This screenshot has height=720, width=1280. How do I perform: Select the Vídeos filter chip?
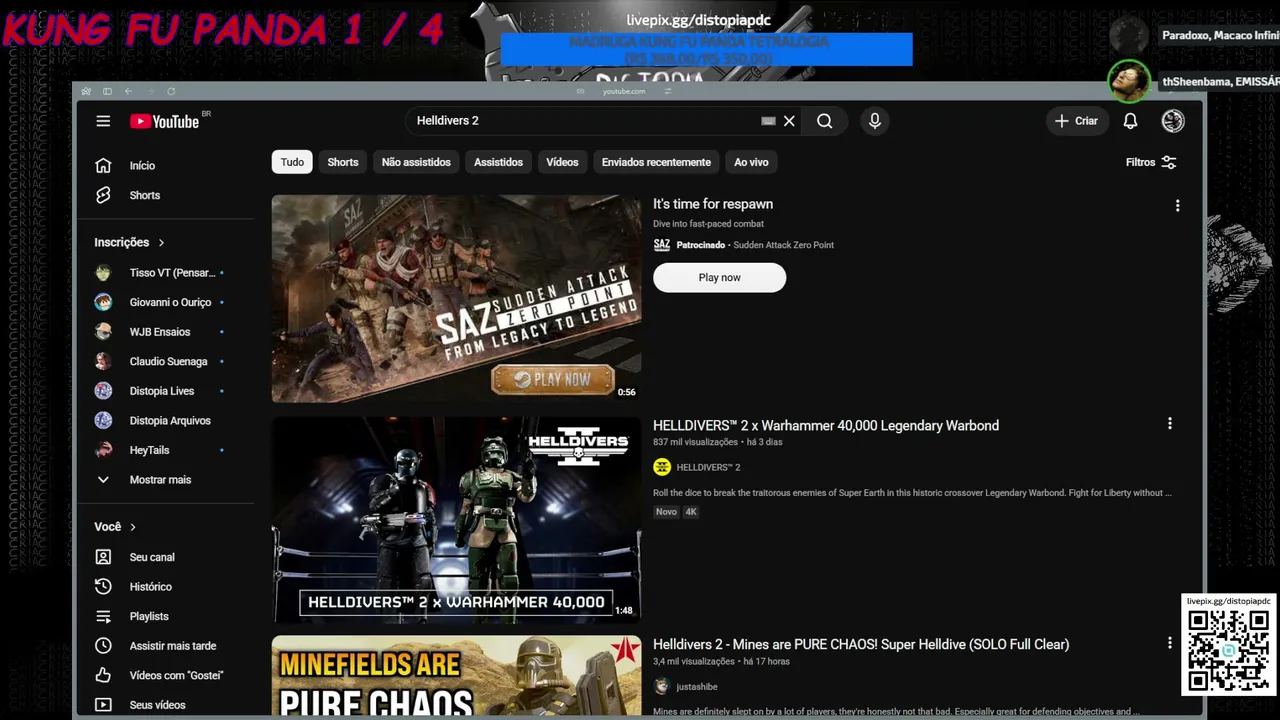(x=562, y=162)
